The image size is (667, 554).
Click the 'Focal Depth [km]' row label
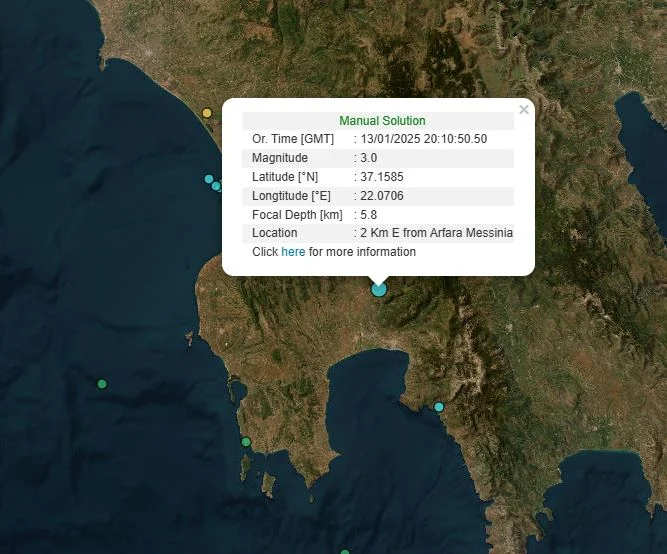[297, 215]
